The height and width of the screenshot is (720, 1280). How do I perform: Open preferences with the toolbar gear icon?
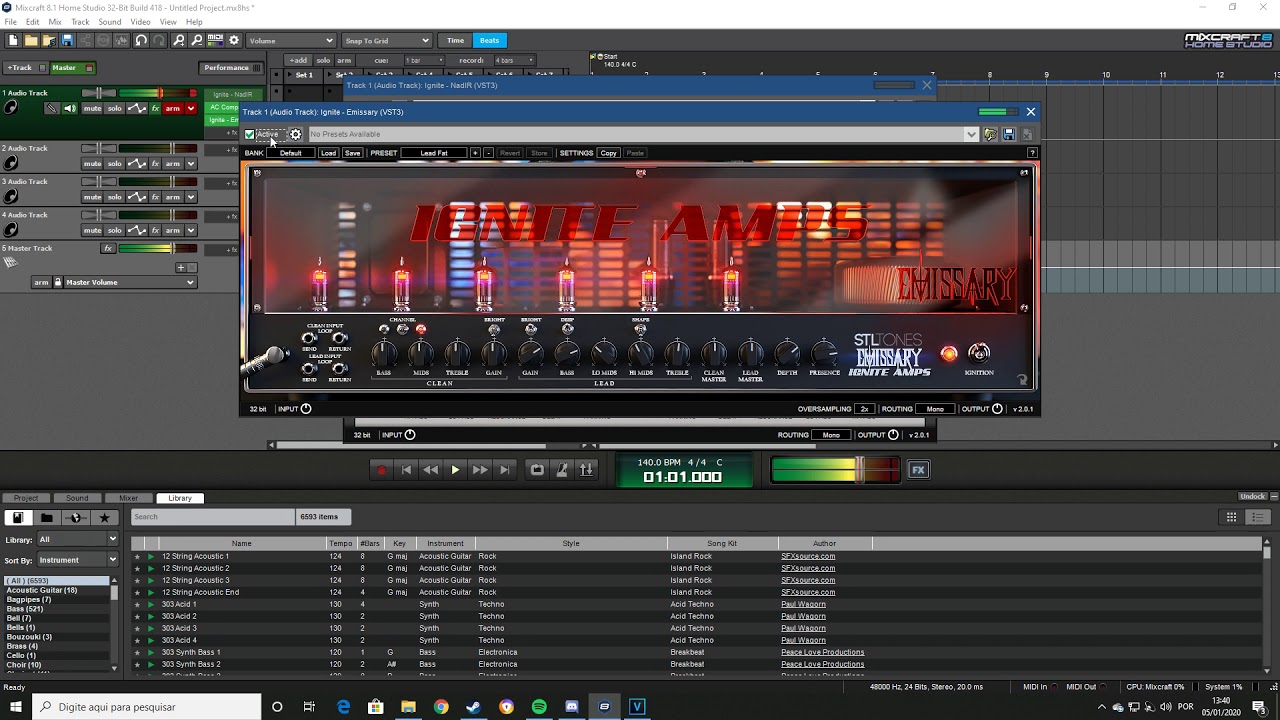click(x=234, y=40)
